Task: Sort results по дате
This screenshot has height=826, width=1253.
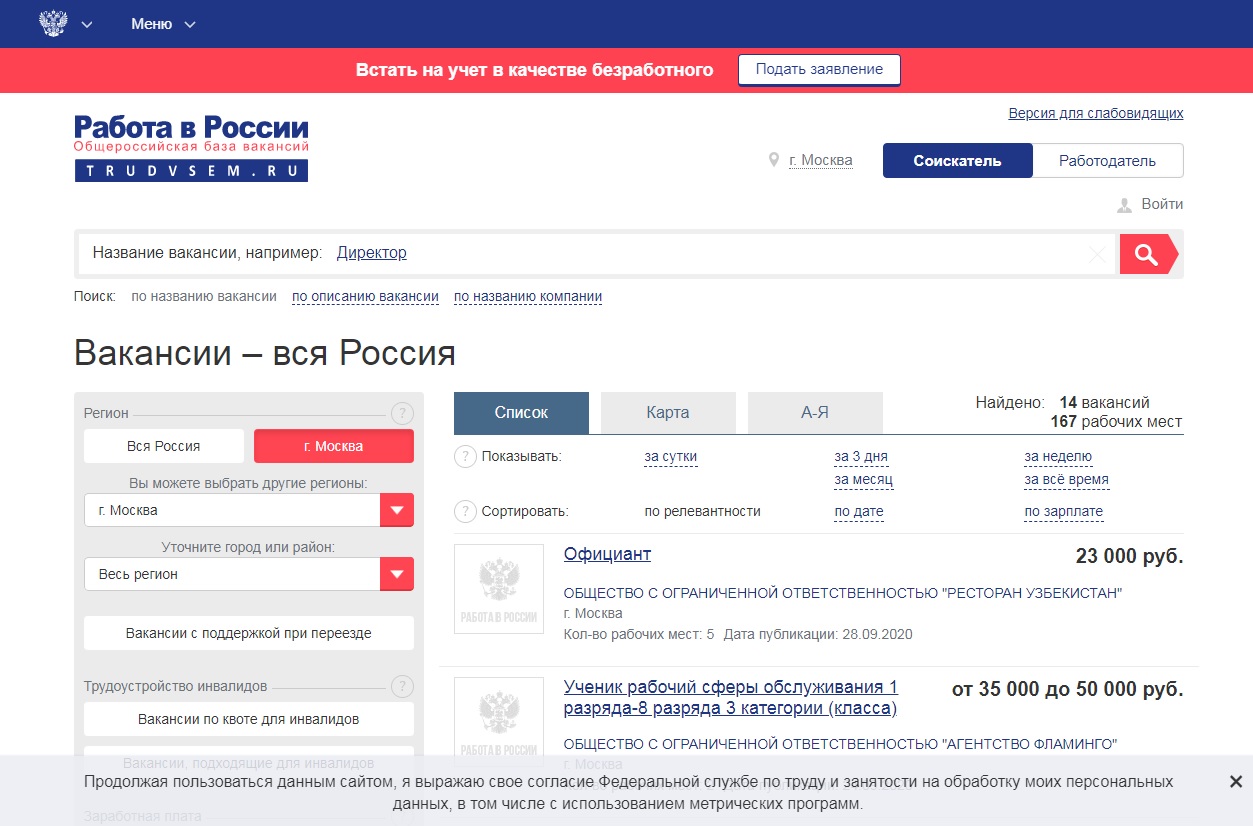Action: click(x=859, y=511)
